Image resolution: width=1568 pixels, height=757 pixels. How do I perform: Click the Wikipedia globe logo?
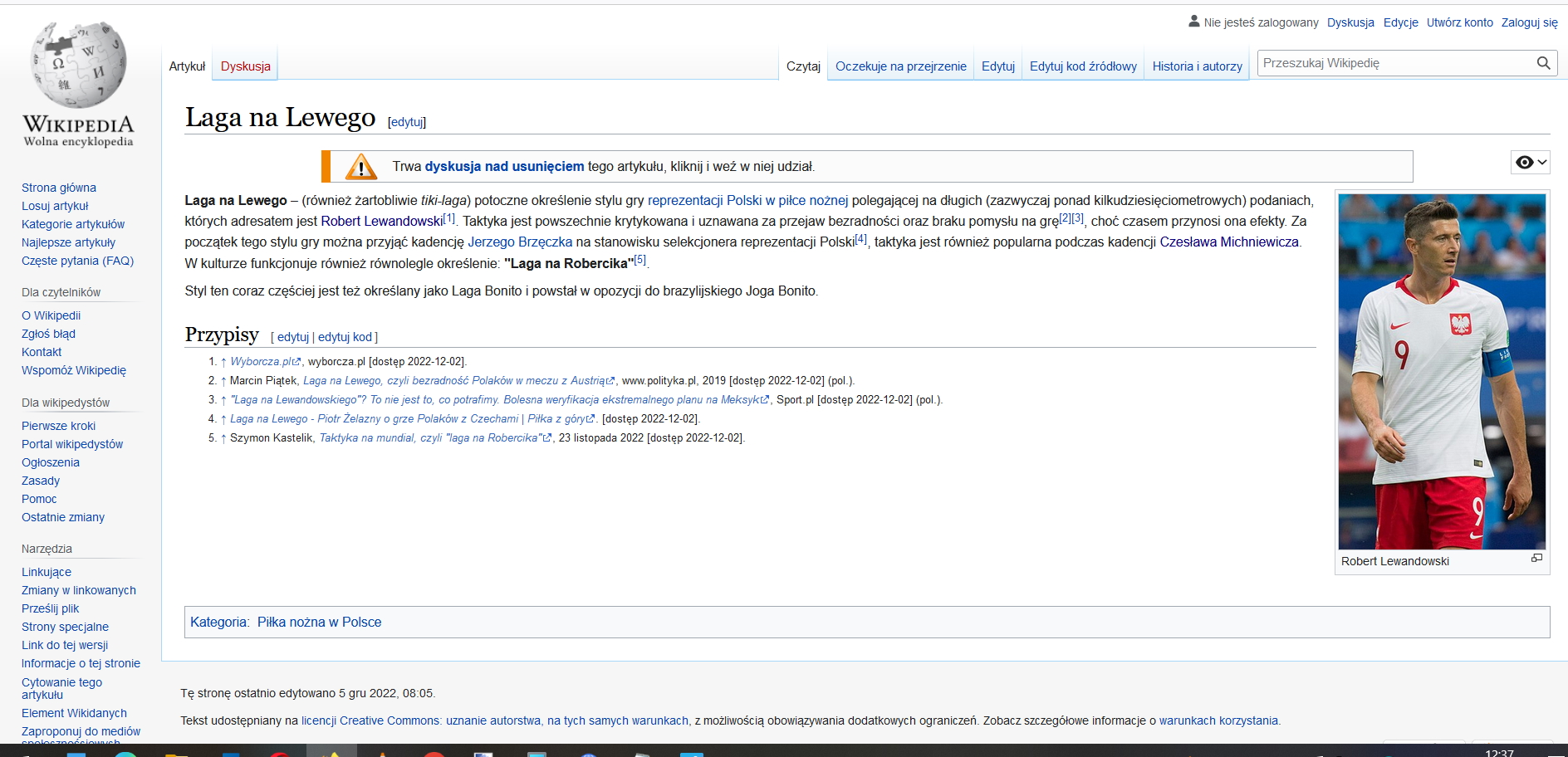(x=79, y=65)
